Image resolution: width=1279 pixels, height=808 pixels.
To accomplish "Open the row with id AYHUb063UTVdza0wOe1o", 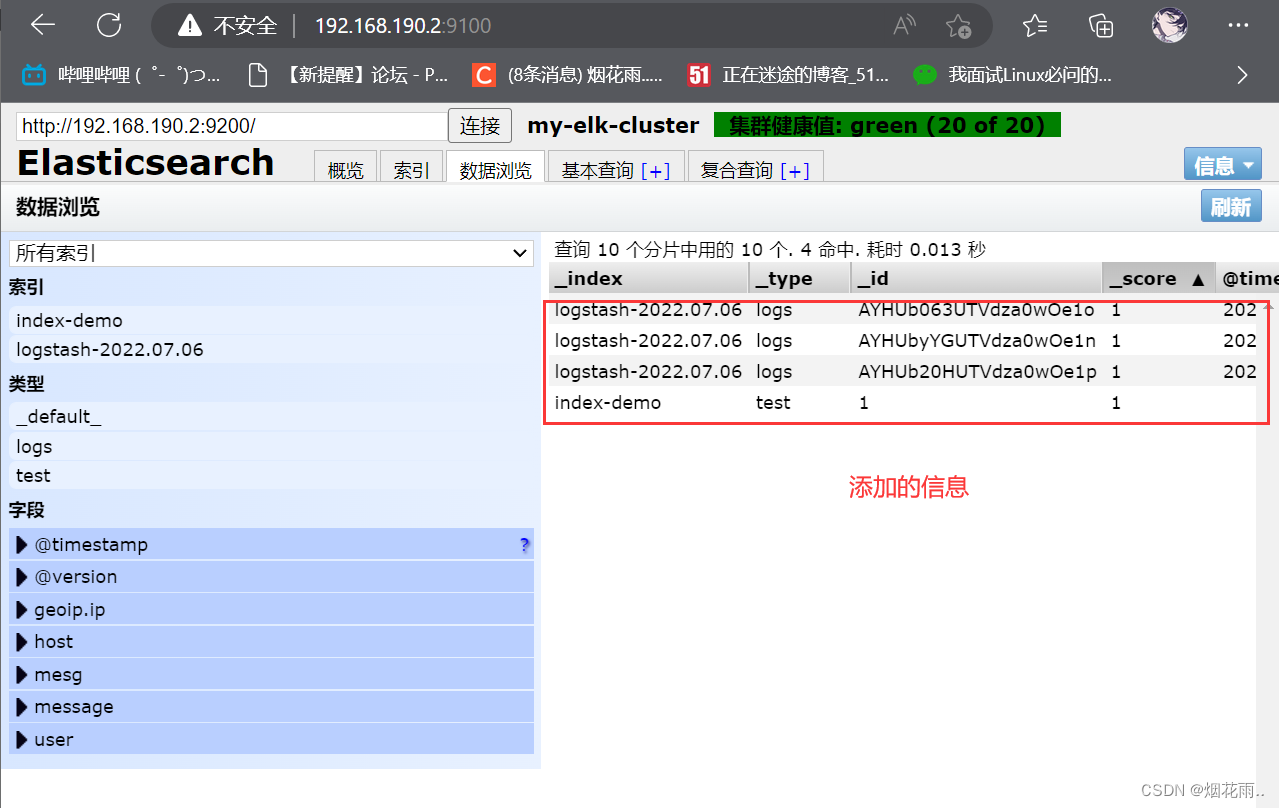I will click(x=902, y=310).
